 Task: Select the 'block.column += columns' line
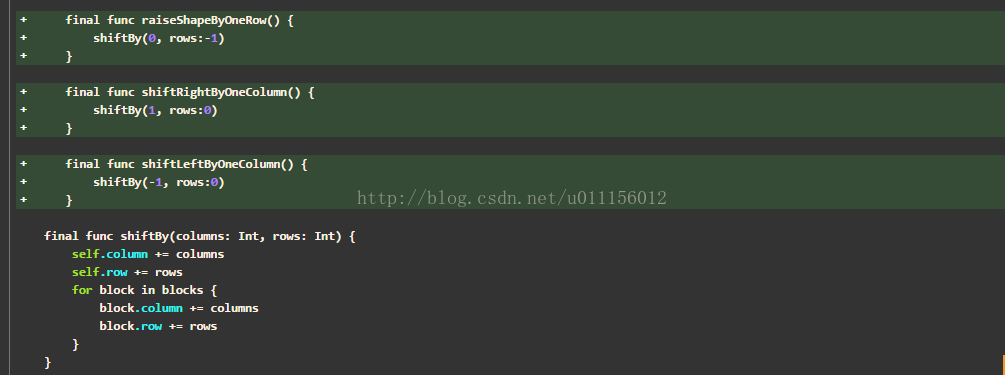click(179, 308)
